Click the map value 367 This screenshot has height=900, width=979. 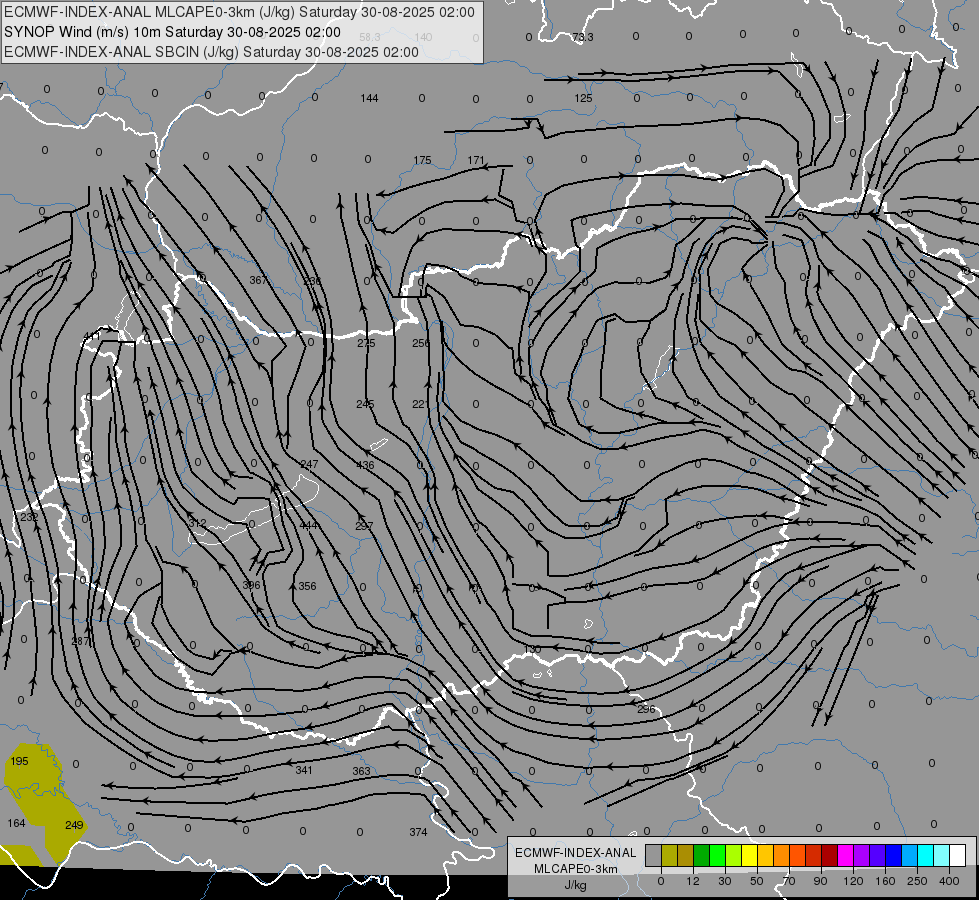[x=258, y=280]
